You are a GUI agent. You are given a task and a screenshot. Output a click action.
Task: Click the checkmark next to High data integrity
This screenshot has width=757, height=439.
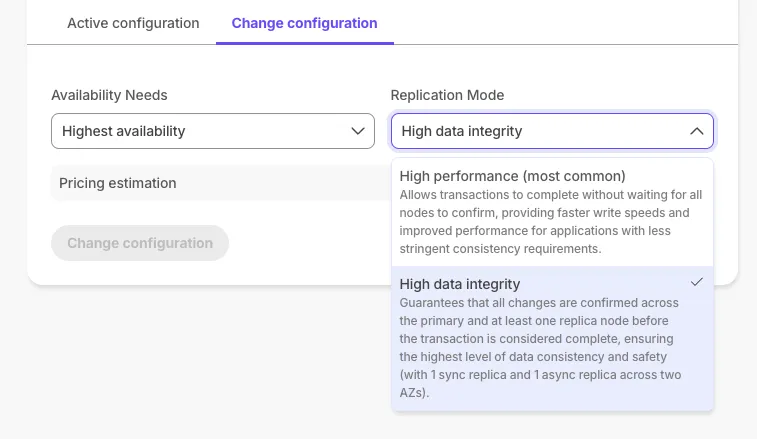[x=697, y=282]
